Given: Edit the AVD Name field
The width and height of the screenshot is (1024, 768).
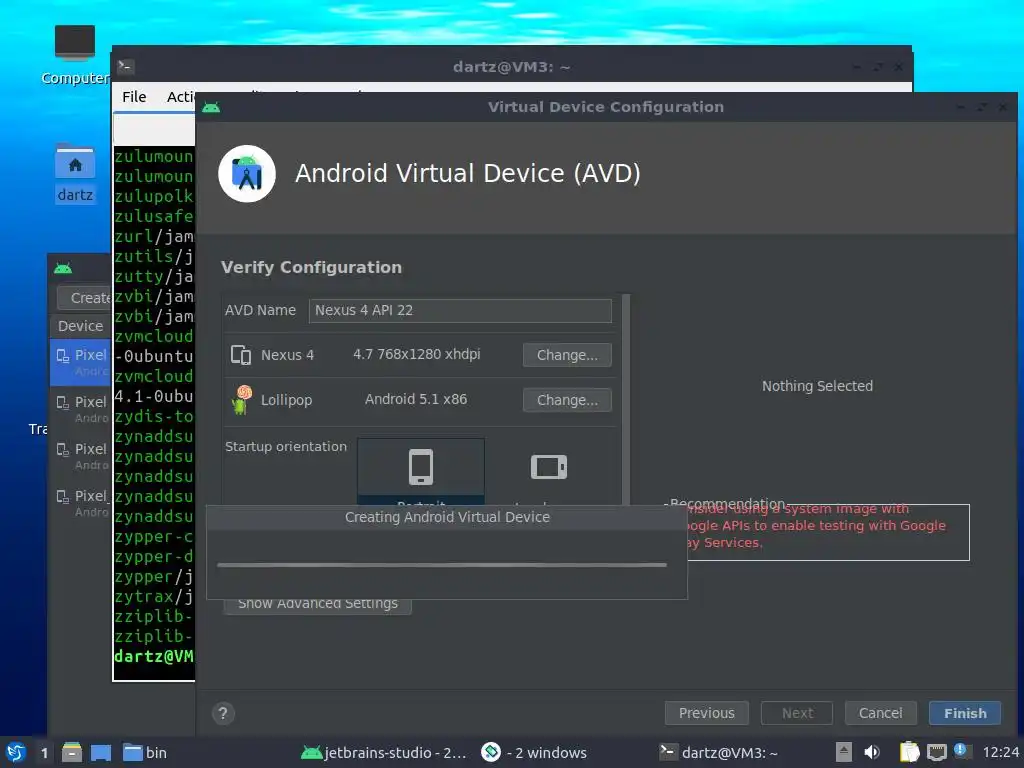Looking at the screenshot, I should 460,310.
